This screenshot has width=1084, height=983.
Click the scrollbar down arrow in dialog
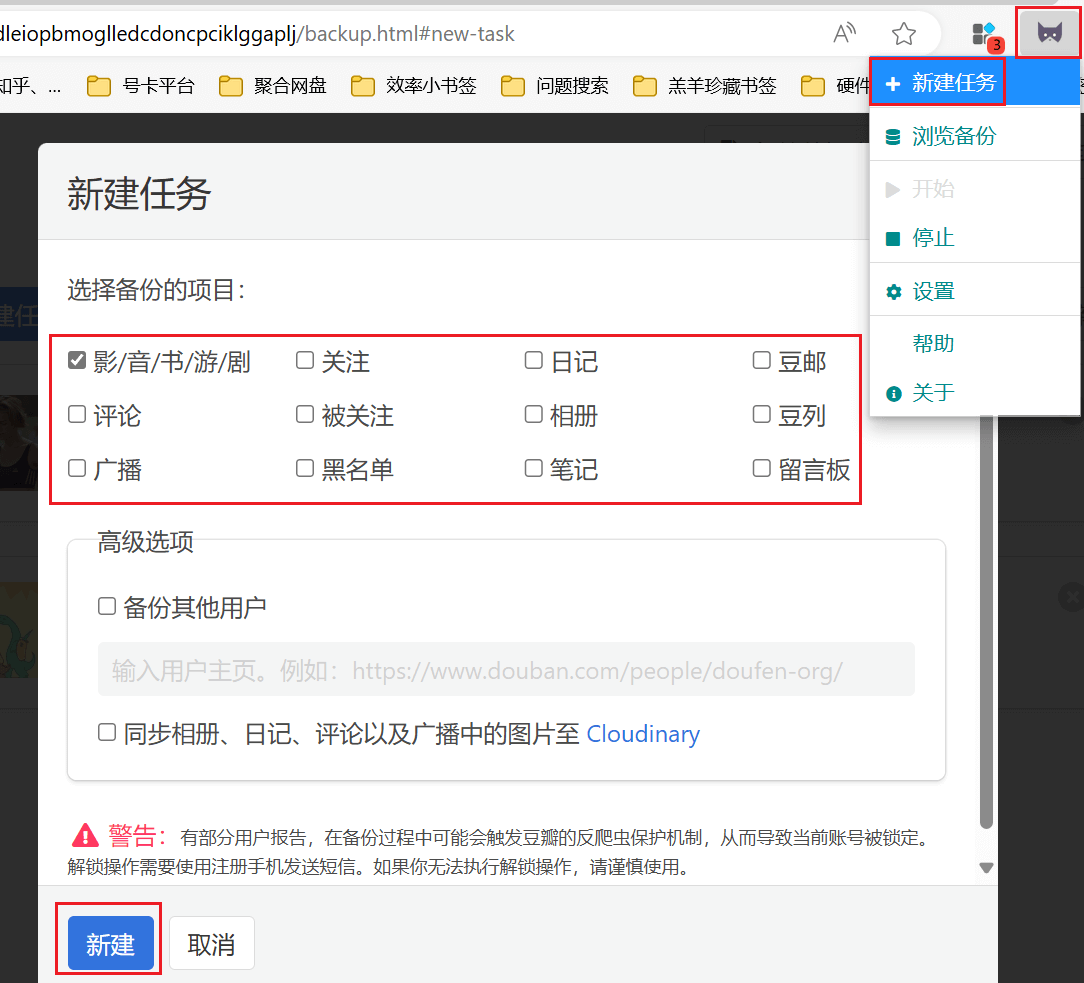986,868
